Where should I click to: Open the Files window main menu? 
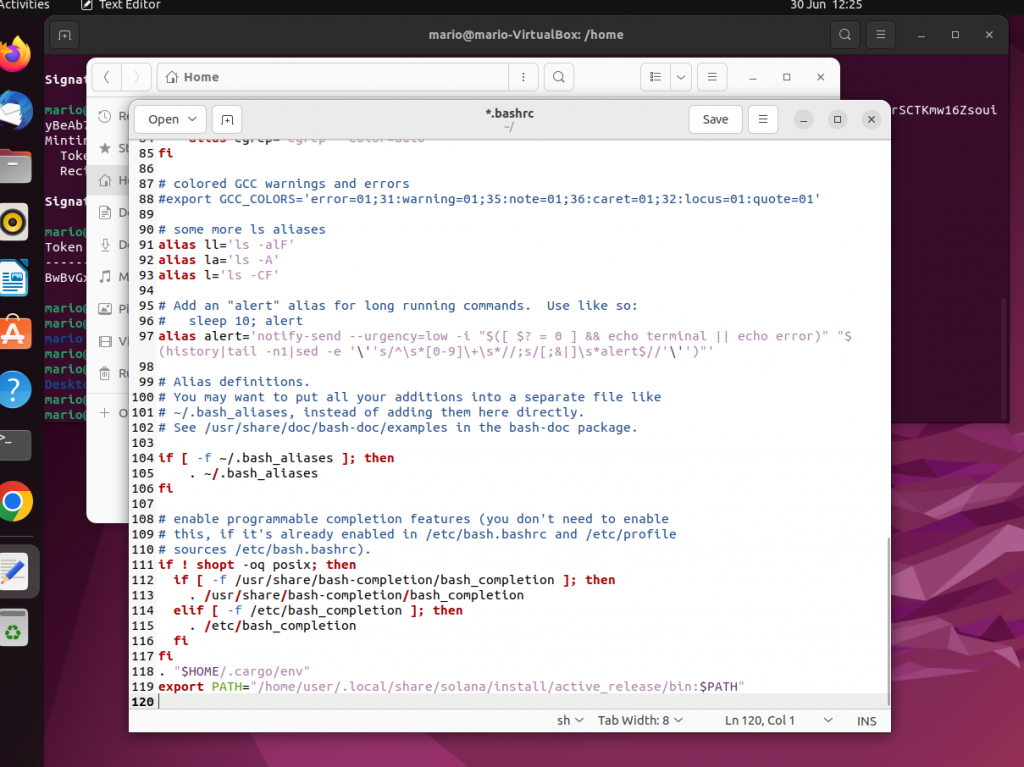[x=712, y=77]
